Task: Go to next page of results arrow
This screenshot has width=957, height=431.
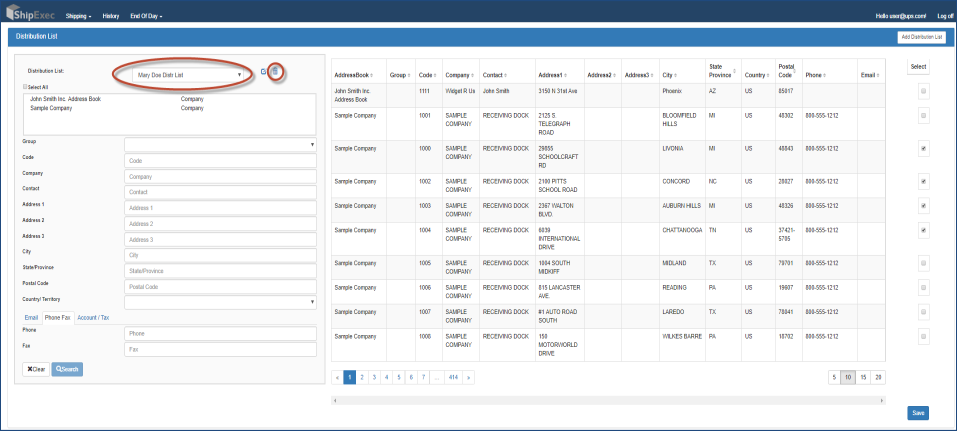Action: click(468, 377)
